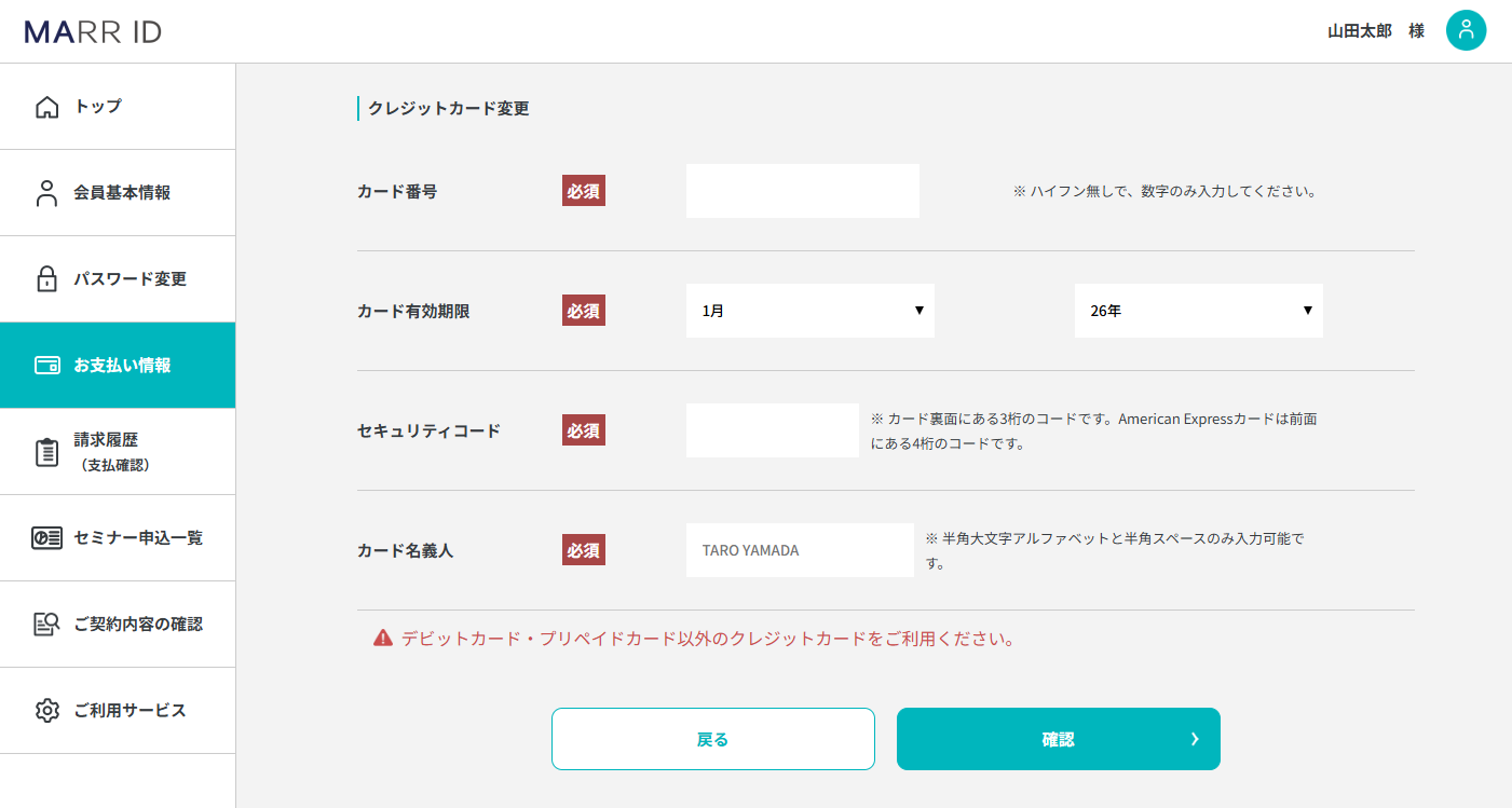Click the 必須 badge next to カード名義人
The width and height of the screenshot is (1512, 808).
click(584, 550)
